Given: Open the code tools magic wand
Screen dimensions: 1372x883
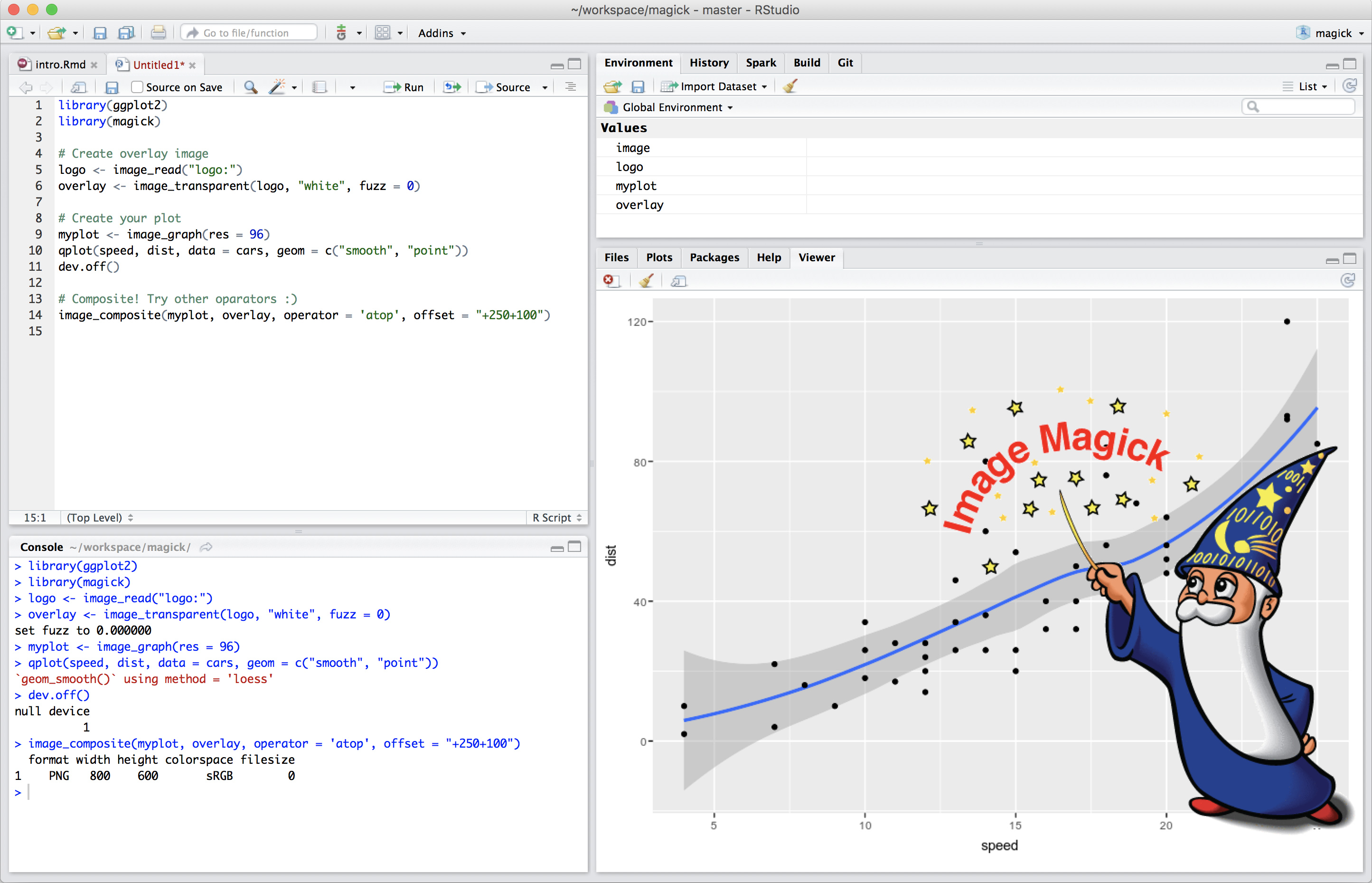Looking at the screenshot, I should [x=277, y=87].
